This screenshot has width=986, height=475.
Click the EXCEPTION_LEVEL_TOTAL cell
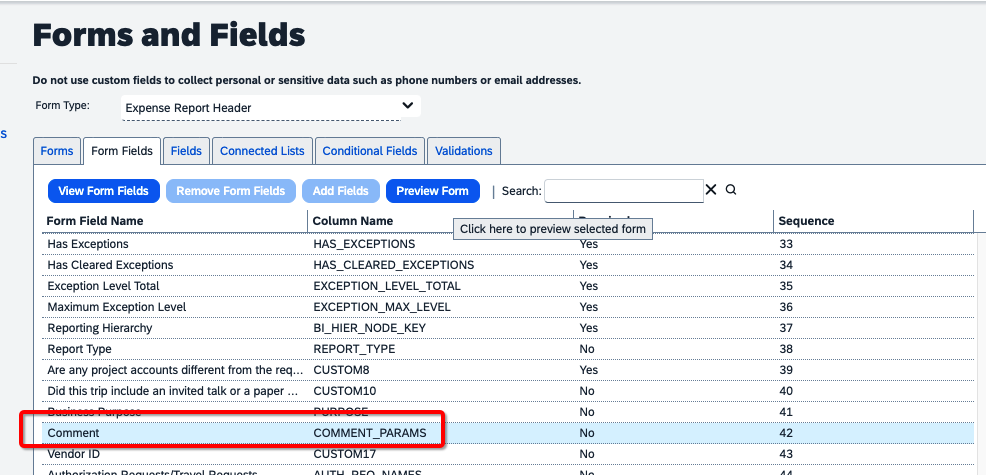[x=387, y=286]
